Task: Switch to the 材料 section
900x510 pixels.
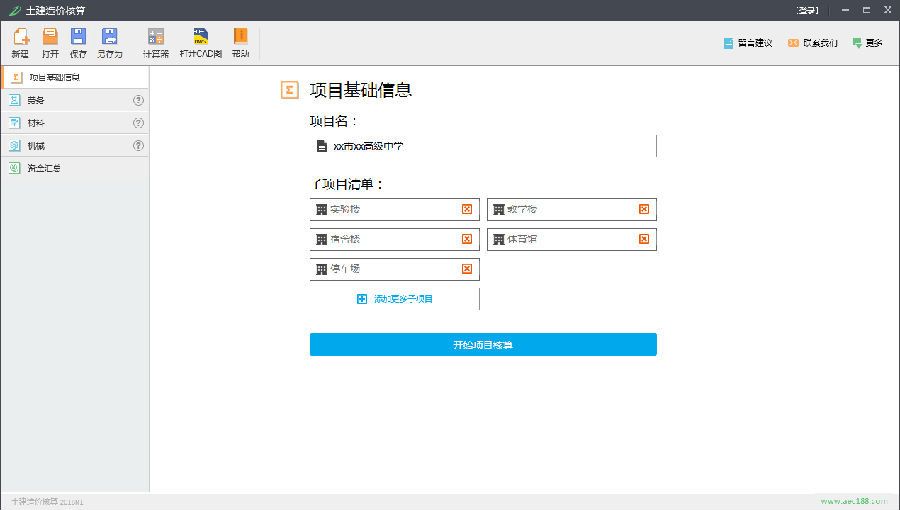Action: click(75, 123)
